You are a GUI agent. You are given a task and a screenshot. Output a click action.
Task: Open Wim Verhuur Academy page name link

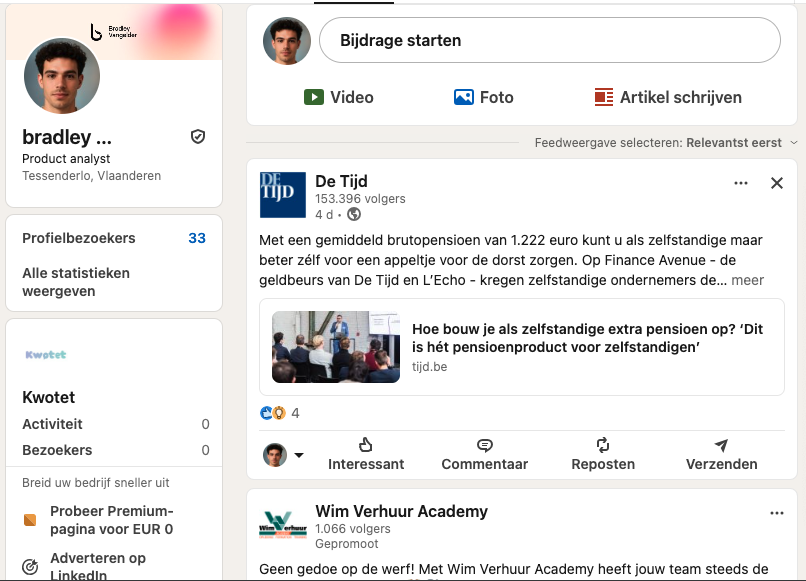[x=401, y=511]
